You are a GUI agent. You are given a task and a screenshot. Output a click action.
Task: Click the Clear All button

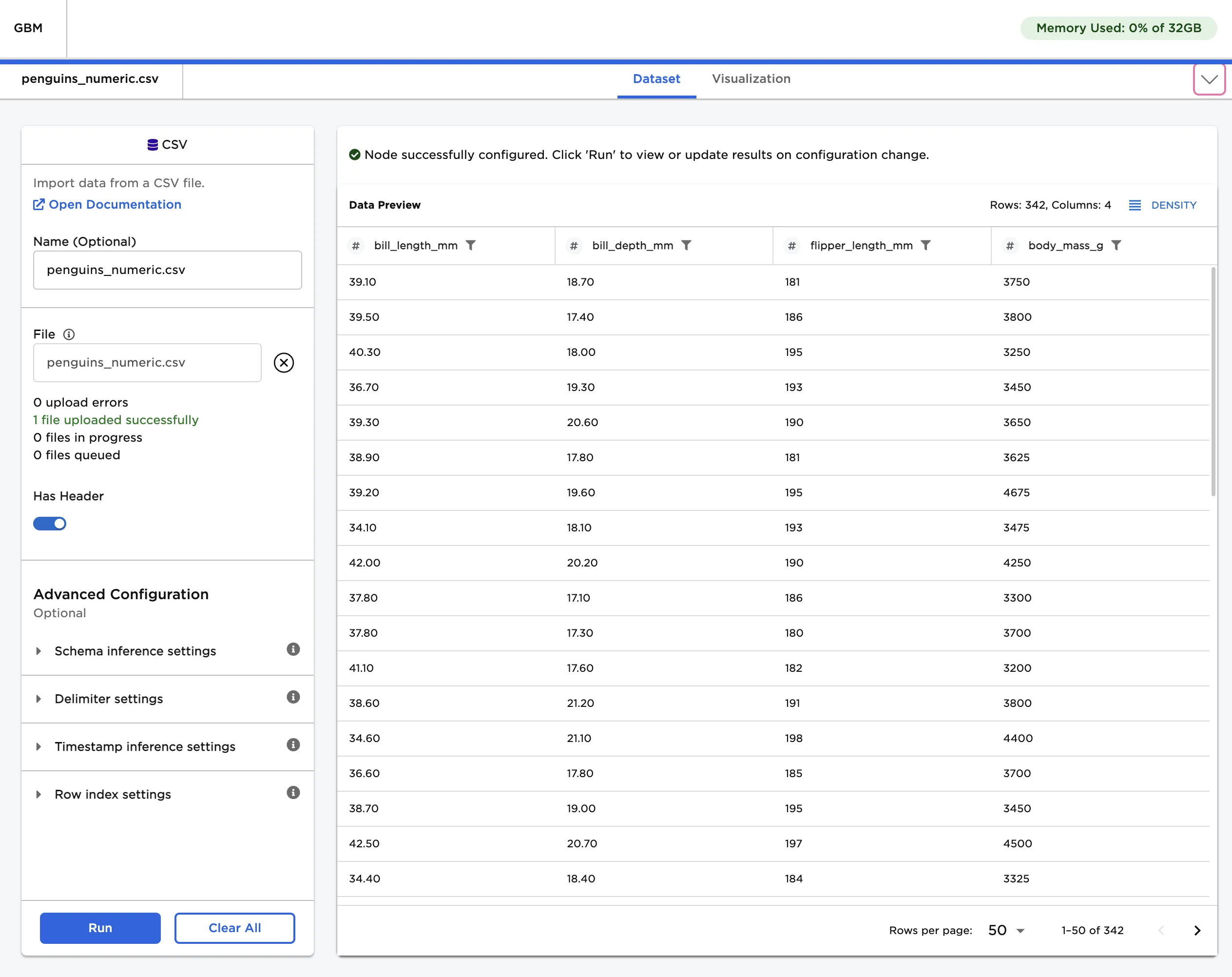click(234, 928)
